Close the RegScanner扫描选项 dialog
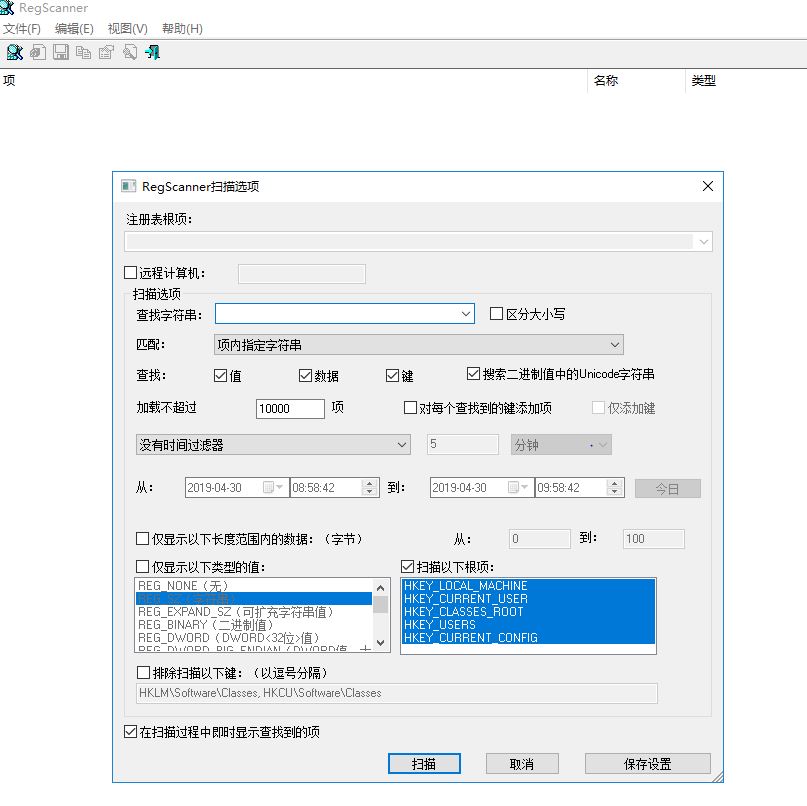Viewport: 807px width, 806px height. tap(708, 187)
